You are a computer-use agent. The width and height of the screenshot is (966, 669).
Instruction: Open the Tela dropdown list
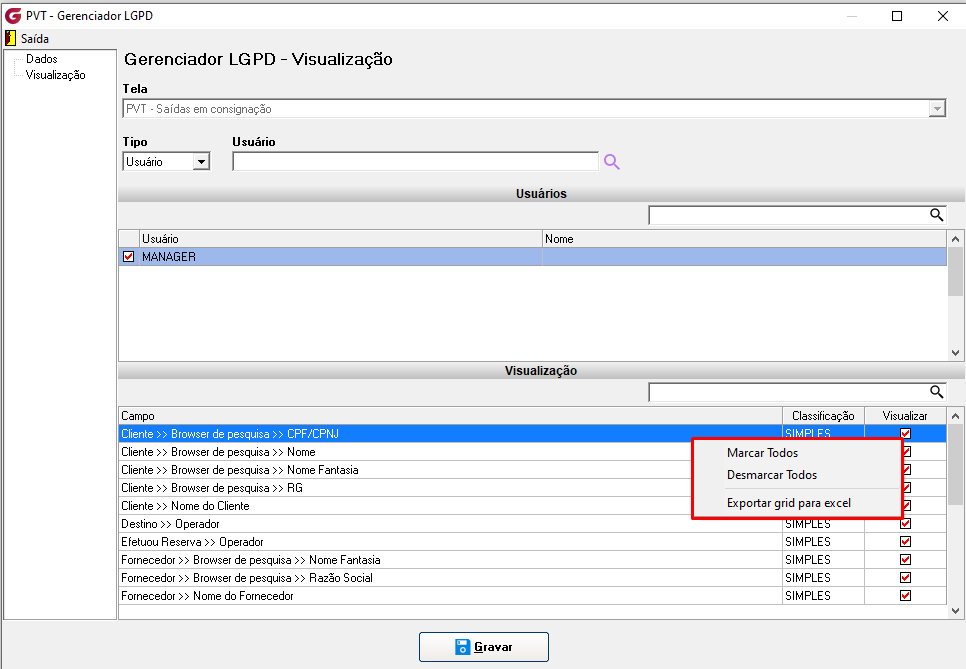pyautogui.click(x=937, y=109)
